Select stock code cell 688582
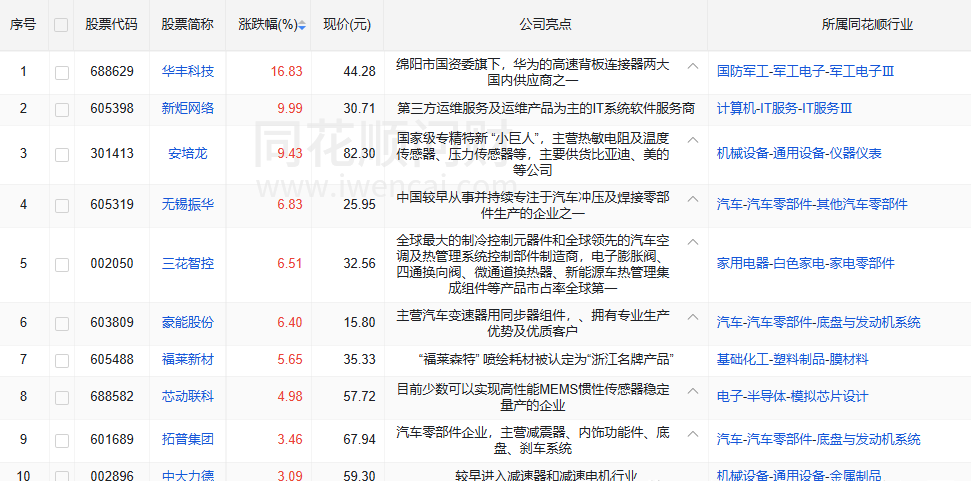 coord(112,396)
